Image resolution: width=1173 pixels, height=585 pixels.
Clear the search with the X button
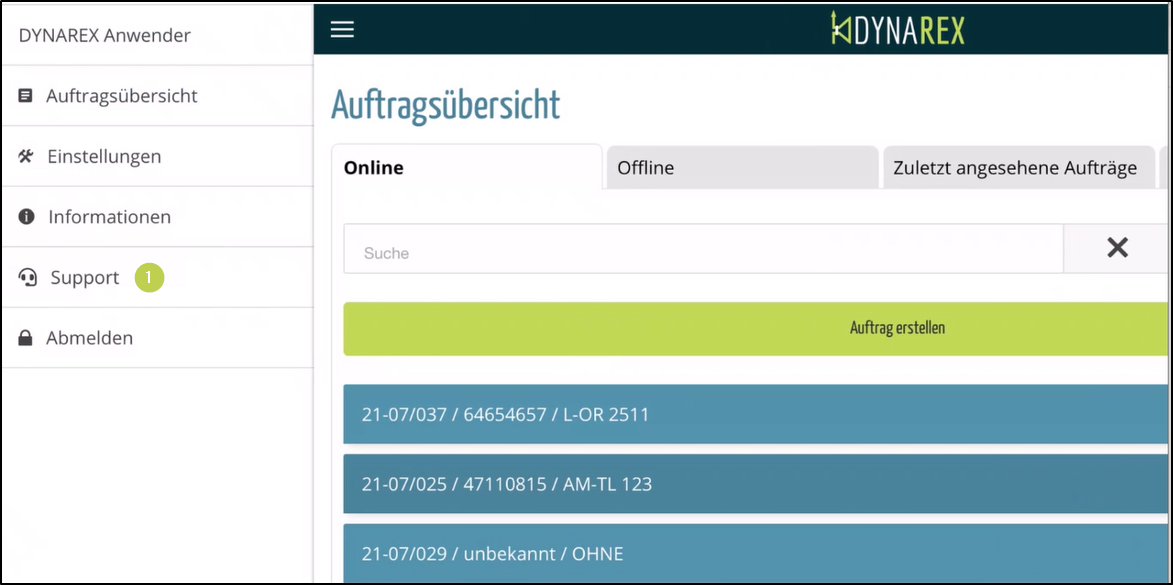1117,249
